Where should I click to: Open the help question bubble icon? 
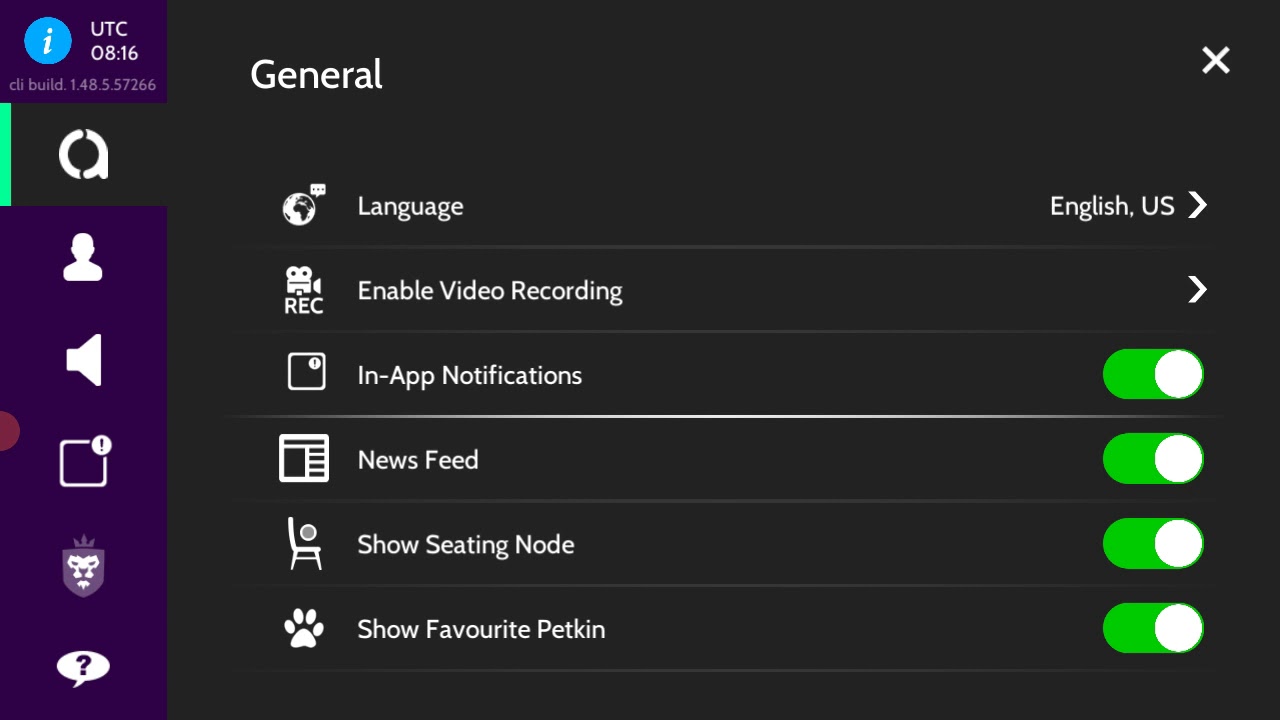(83, 667)
